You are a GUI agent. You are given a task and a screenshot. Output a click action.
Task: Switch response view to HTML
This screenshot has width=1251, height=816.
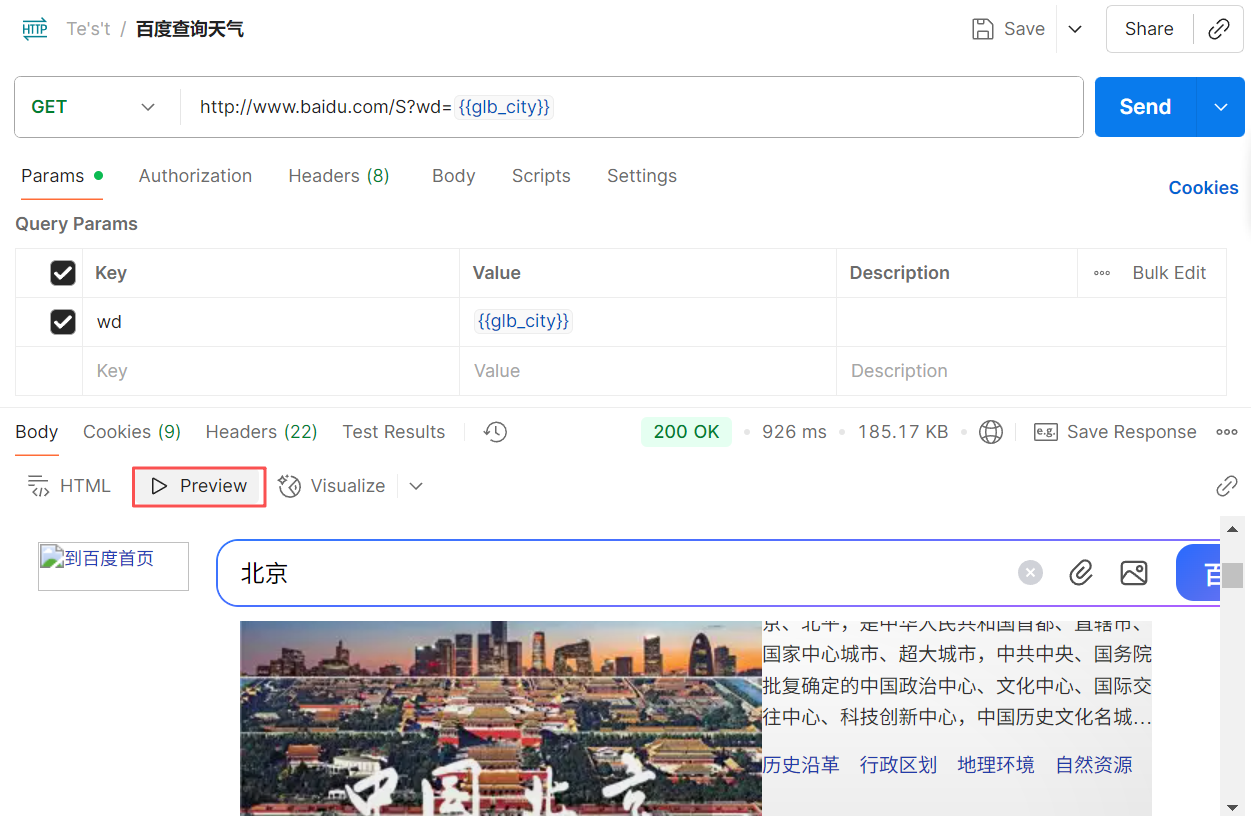click(x=69, y=486)
